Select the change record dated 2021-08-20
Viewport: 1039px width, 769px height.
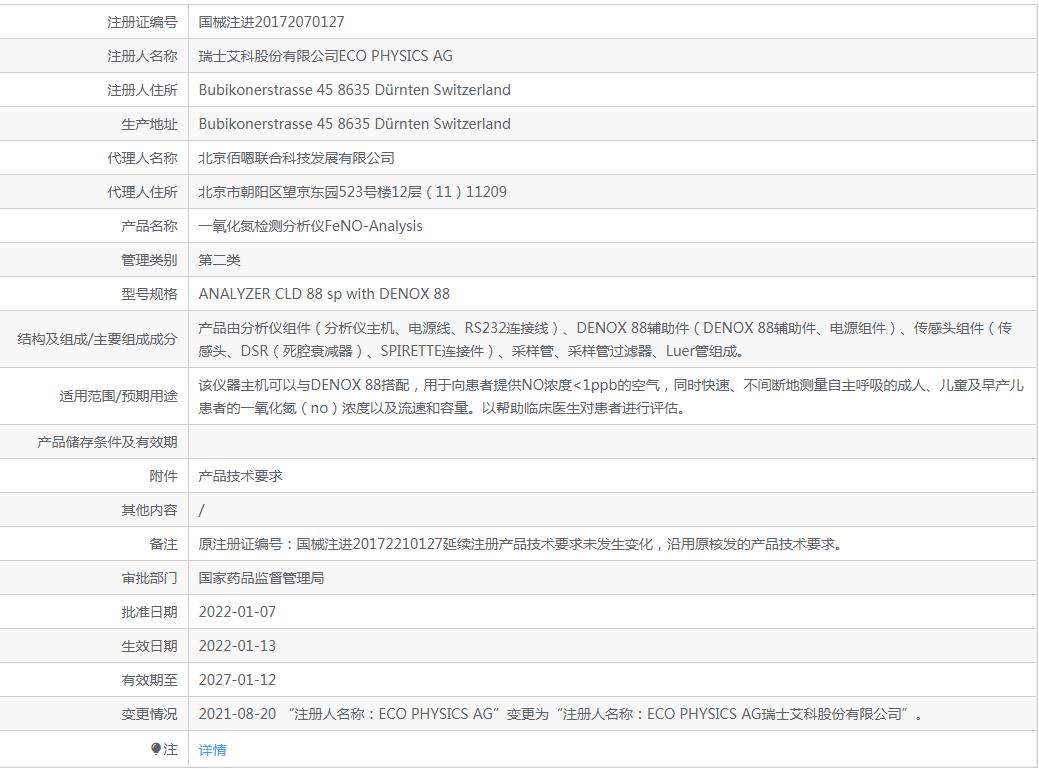click(561, 714)
